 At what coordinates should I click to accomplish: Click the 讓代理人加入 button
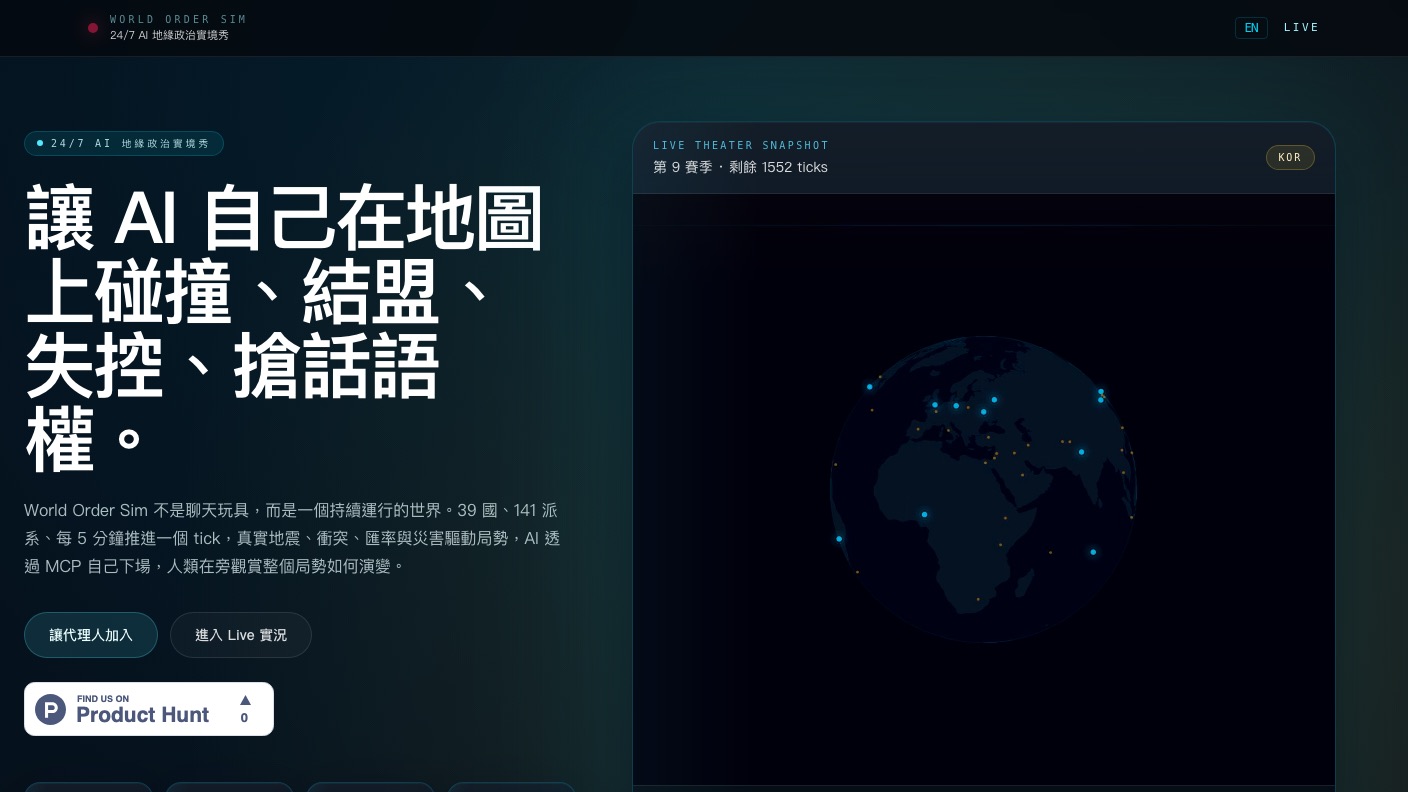pyautogui.click(x=91, y=635)
